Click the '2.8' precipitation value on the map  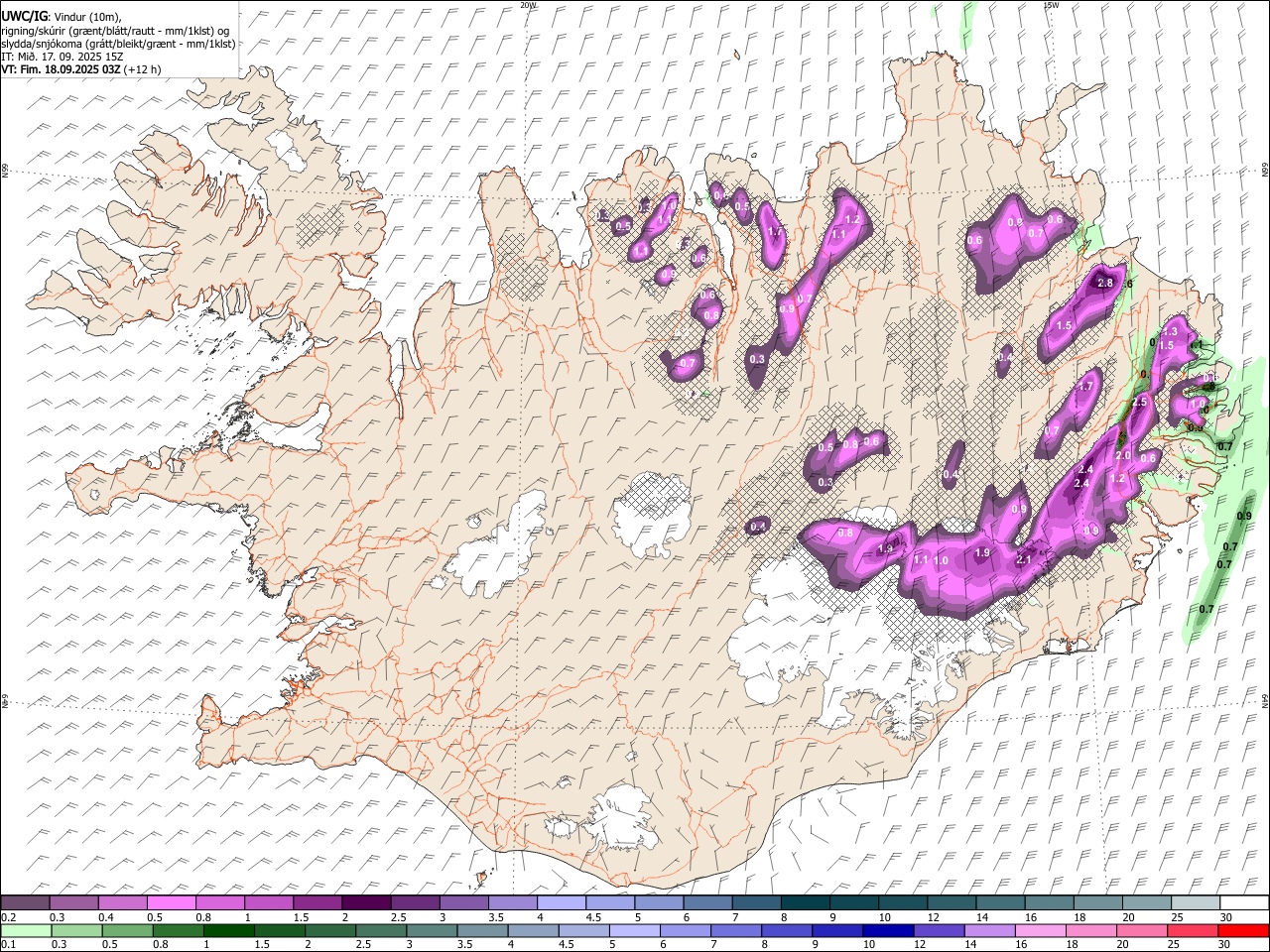coord(1104,283)
